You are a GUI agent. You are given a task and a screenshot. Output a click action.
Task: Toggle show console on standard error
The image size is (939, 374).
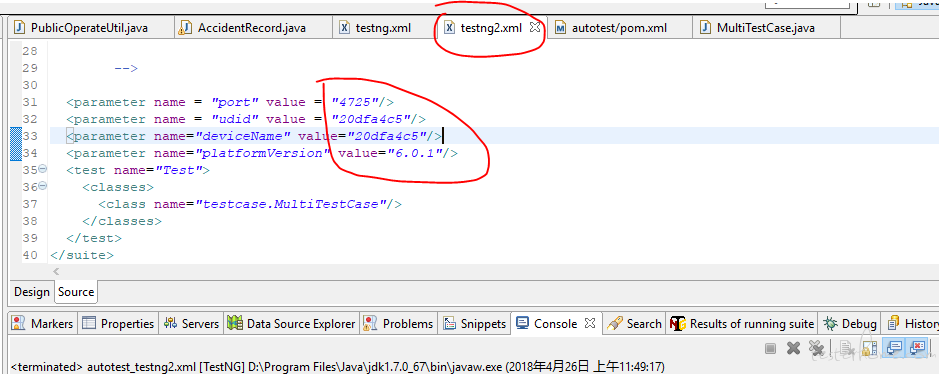(x=917, y=348)
